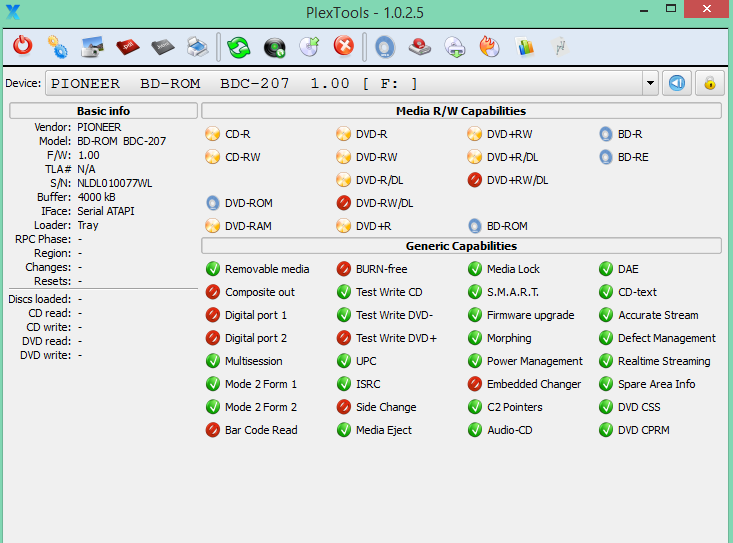Click the Media Eject label
This screenshot has width=733, height=543.
click(384, 430)
